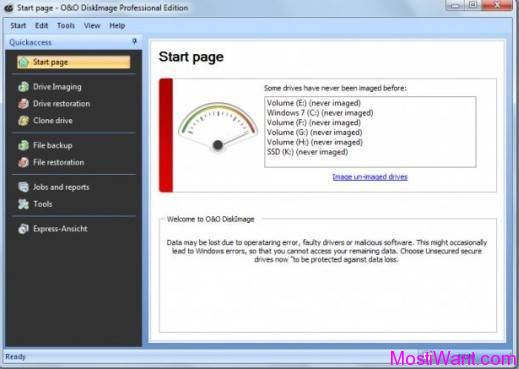The width and height of the screenshot is (519, 369).
Task: Click the File restoration icon
Action: click(23, 162)
